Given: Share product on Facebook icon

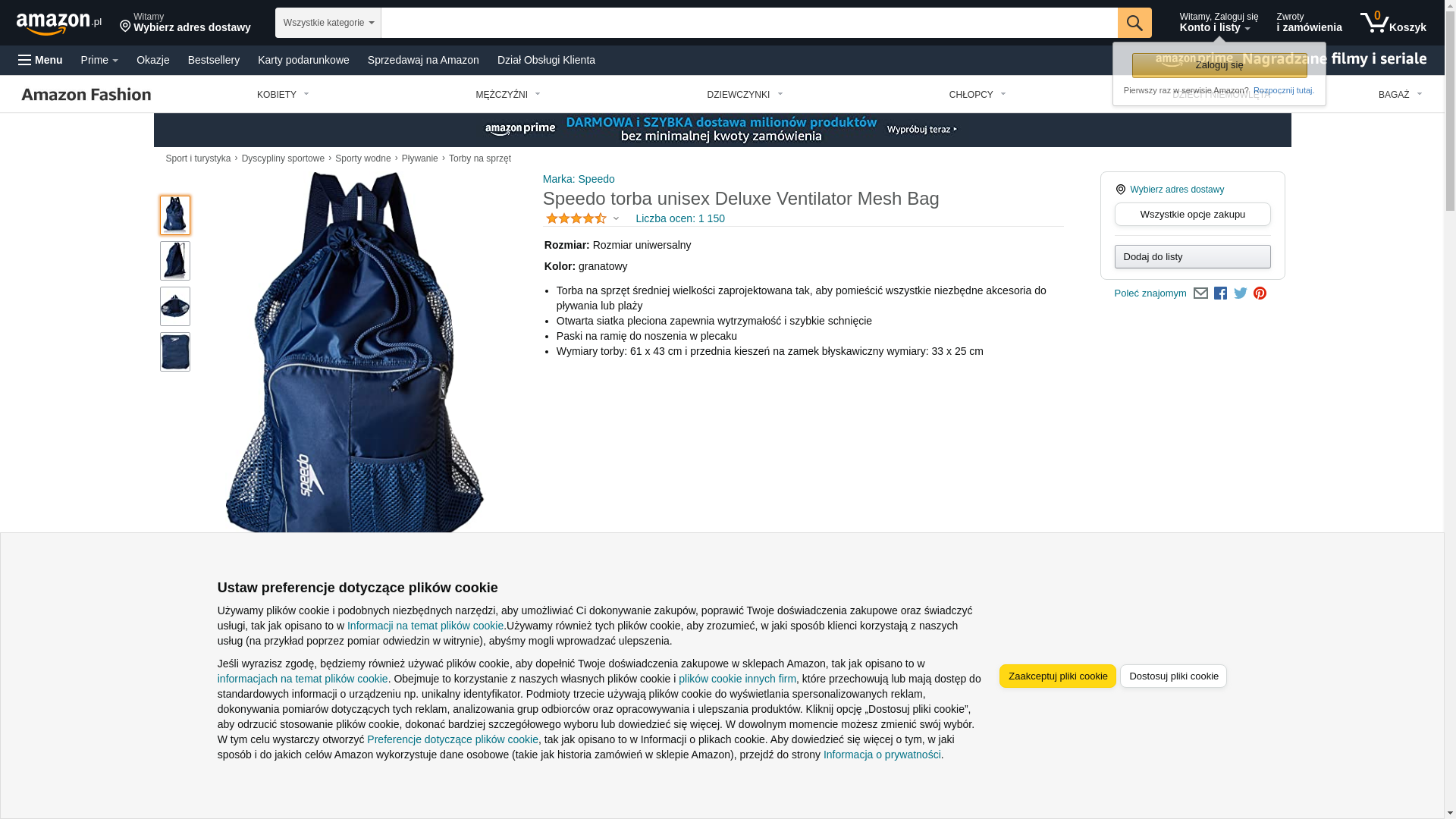Looking at the screenshot, I should click(1220, 293).
